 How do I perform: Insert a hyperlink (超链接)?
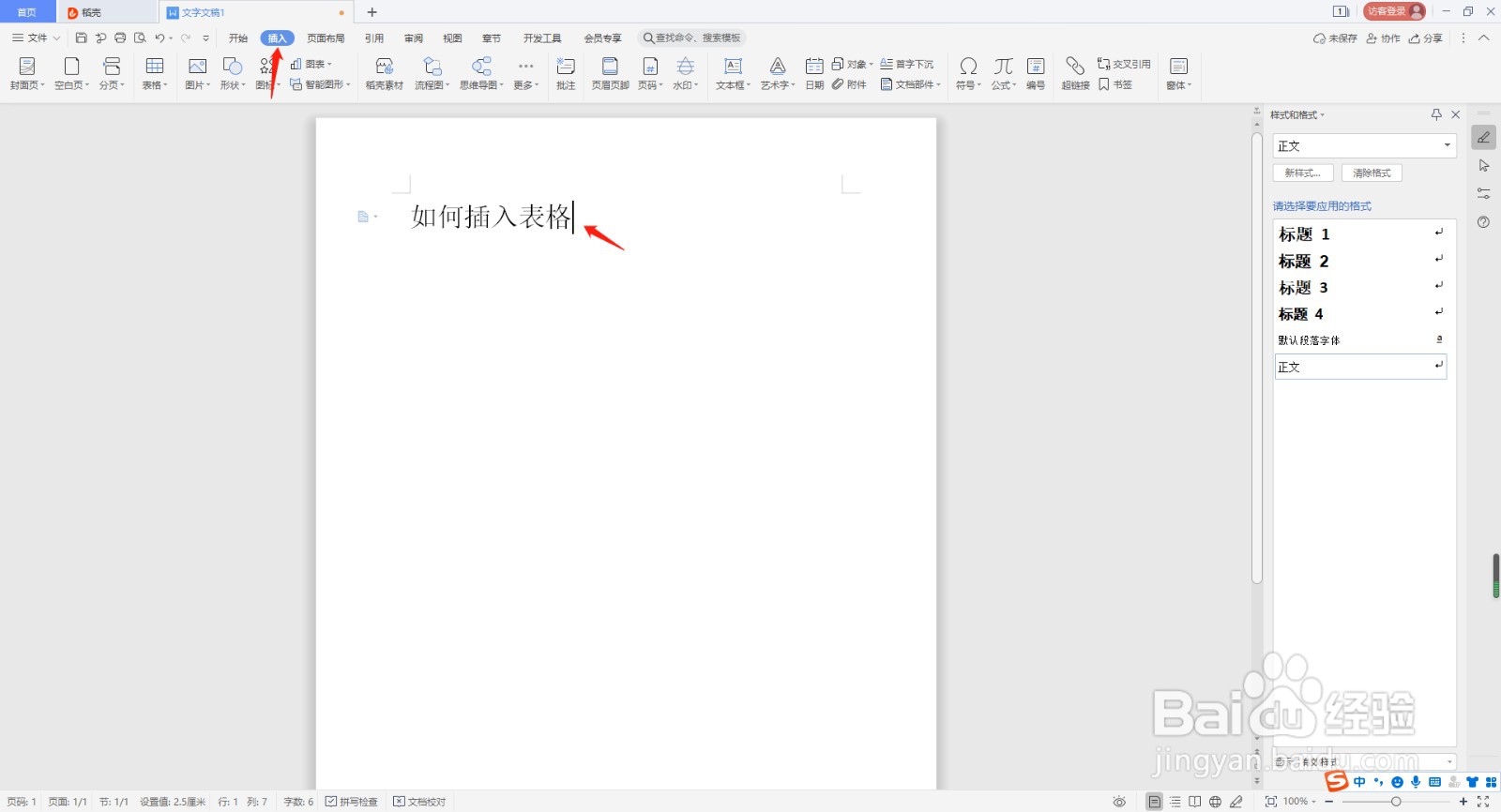point(1075,73)
